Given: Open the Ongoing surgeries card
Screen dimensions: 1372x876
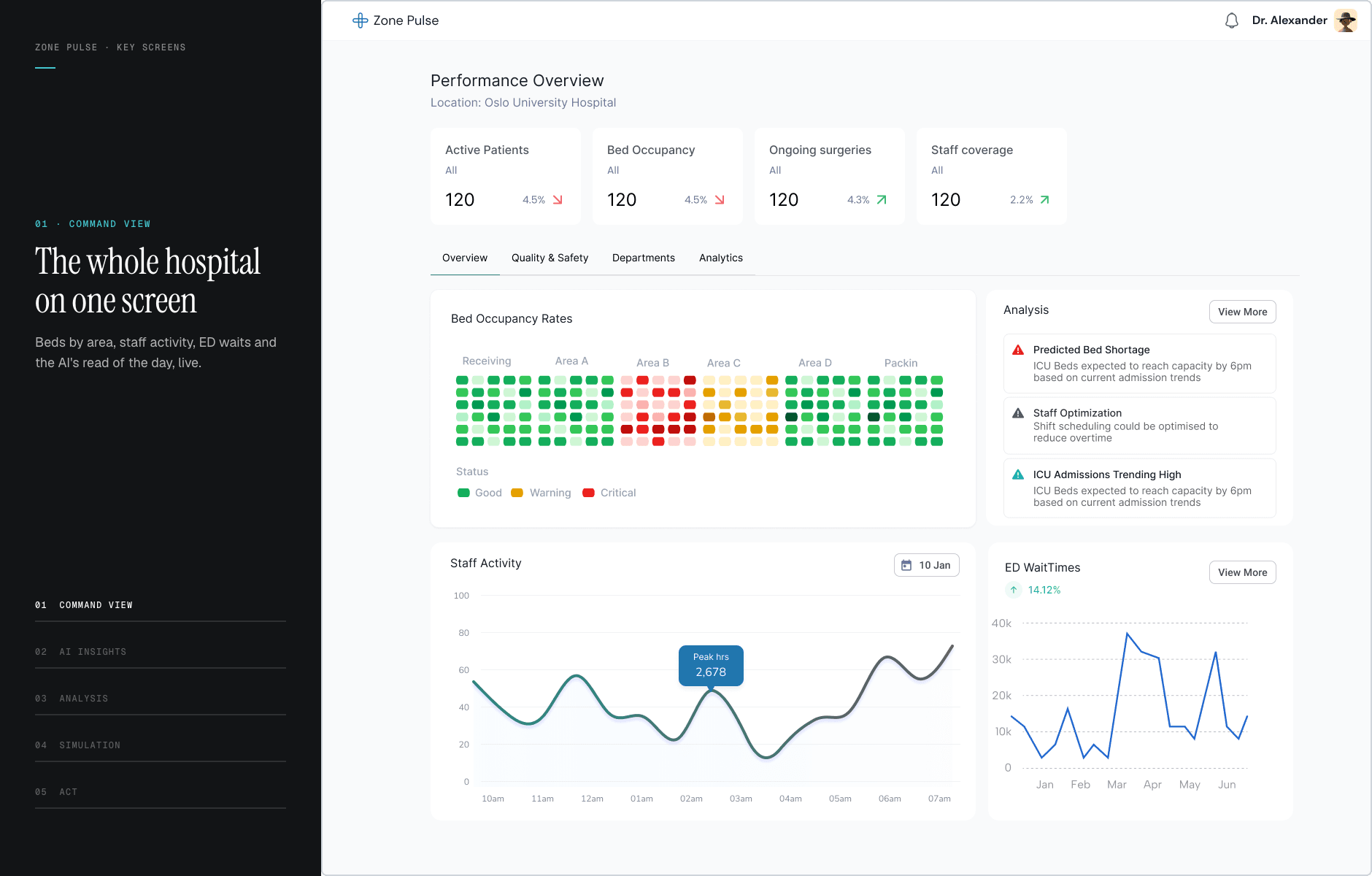Looking at the screenshot, I should point(830,176).
